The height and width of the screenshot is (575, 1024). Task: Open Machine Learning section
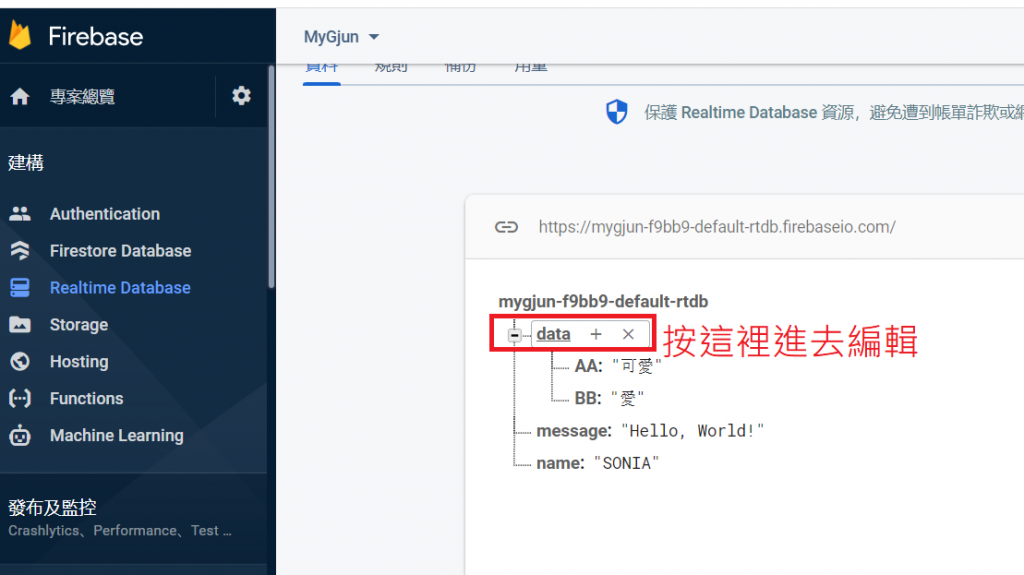pos(116,435)
